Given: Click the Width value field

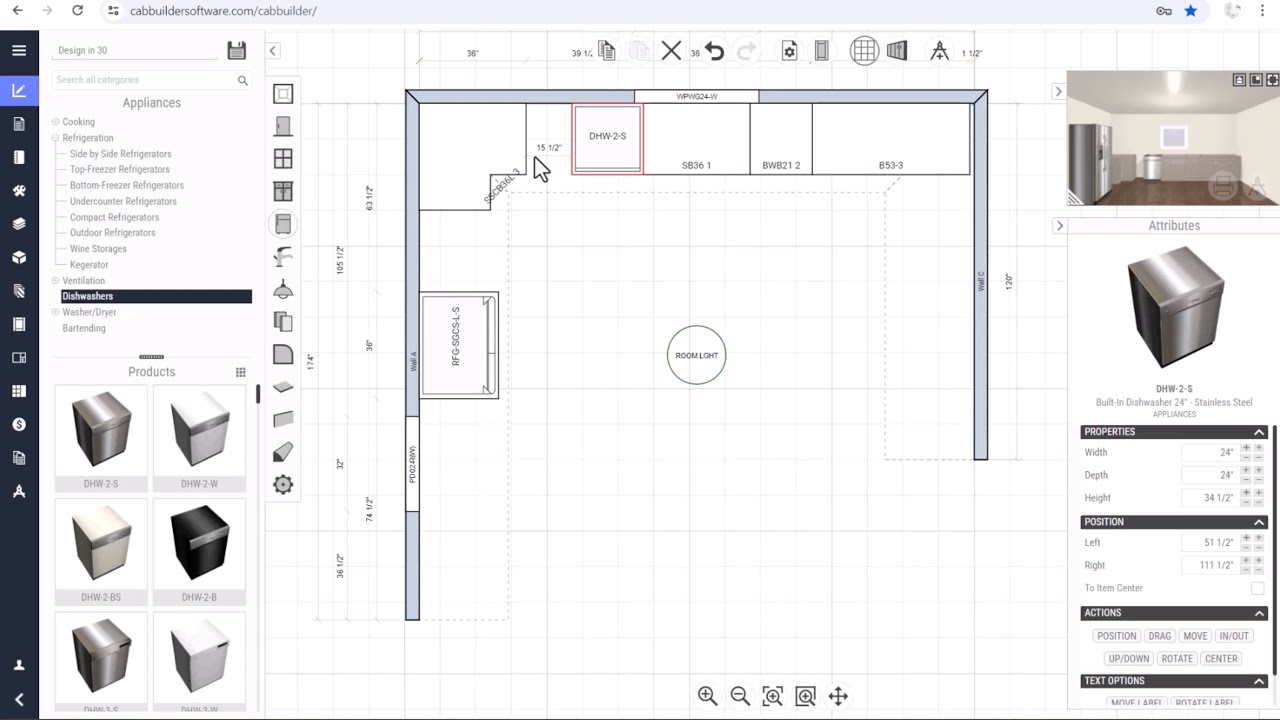Looking at the screenshot, I should [1209, 453].
